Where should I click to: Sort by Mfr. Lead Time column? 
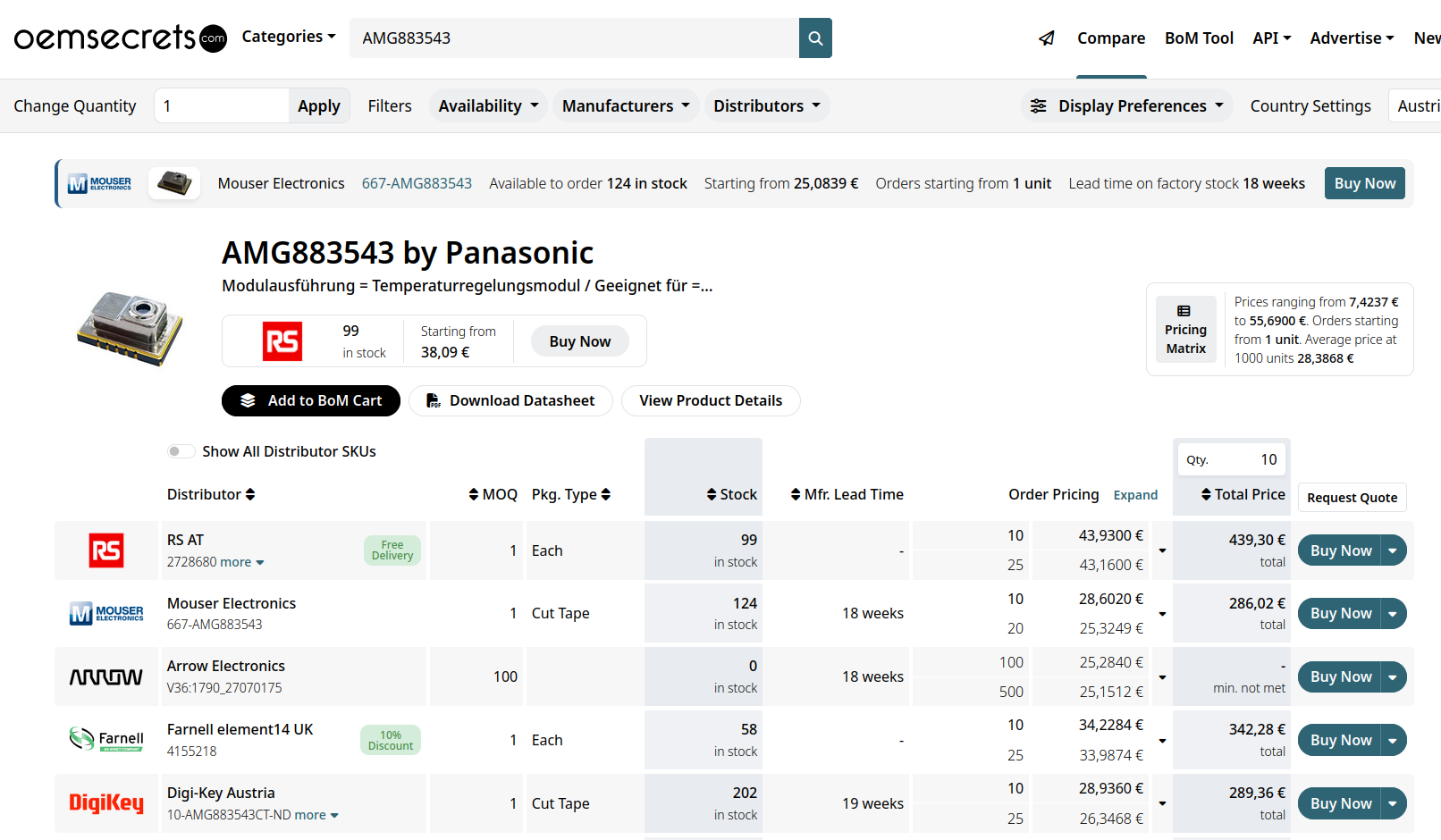[x=847, y=494]
